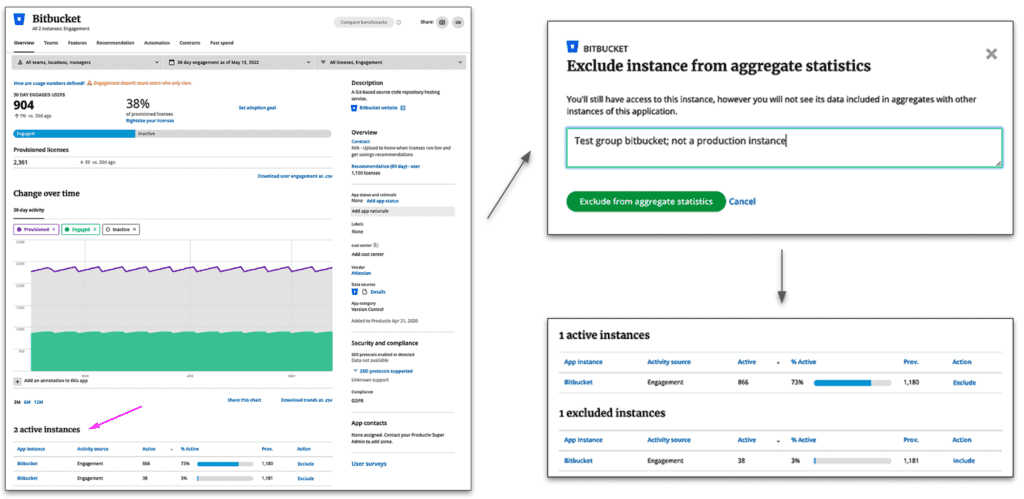Click Active sort arrow in 2 active instances table
Screen dimensions: 1024x499
coord(171,449)
